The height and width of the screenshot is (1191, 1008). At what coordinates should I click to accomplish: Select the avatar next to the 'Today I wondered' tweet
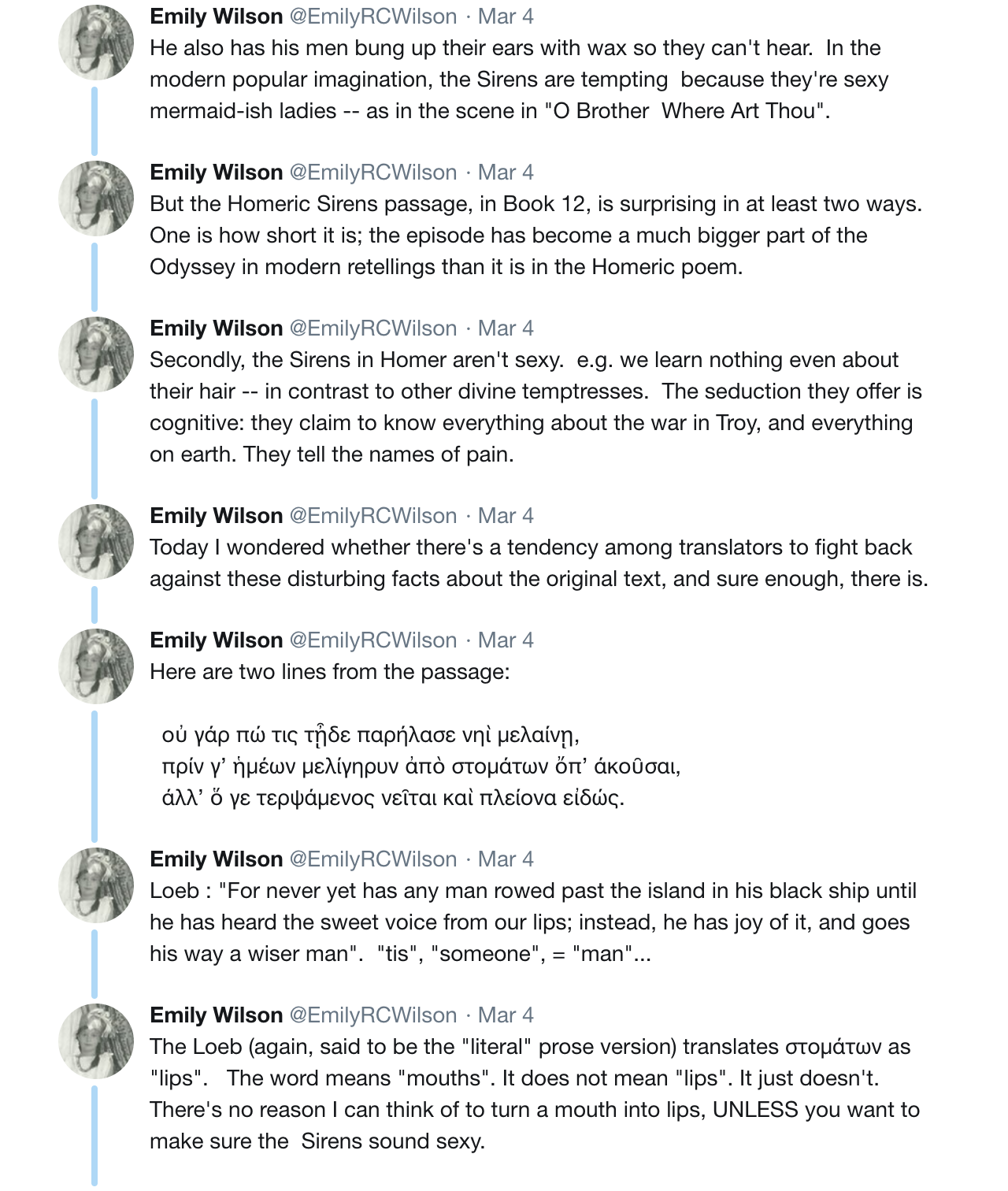click(96, 542)
